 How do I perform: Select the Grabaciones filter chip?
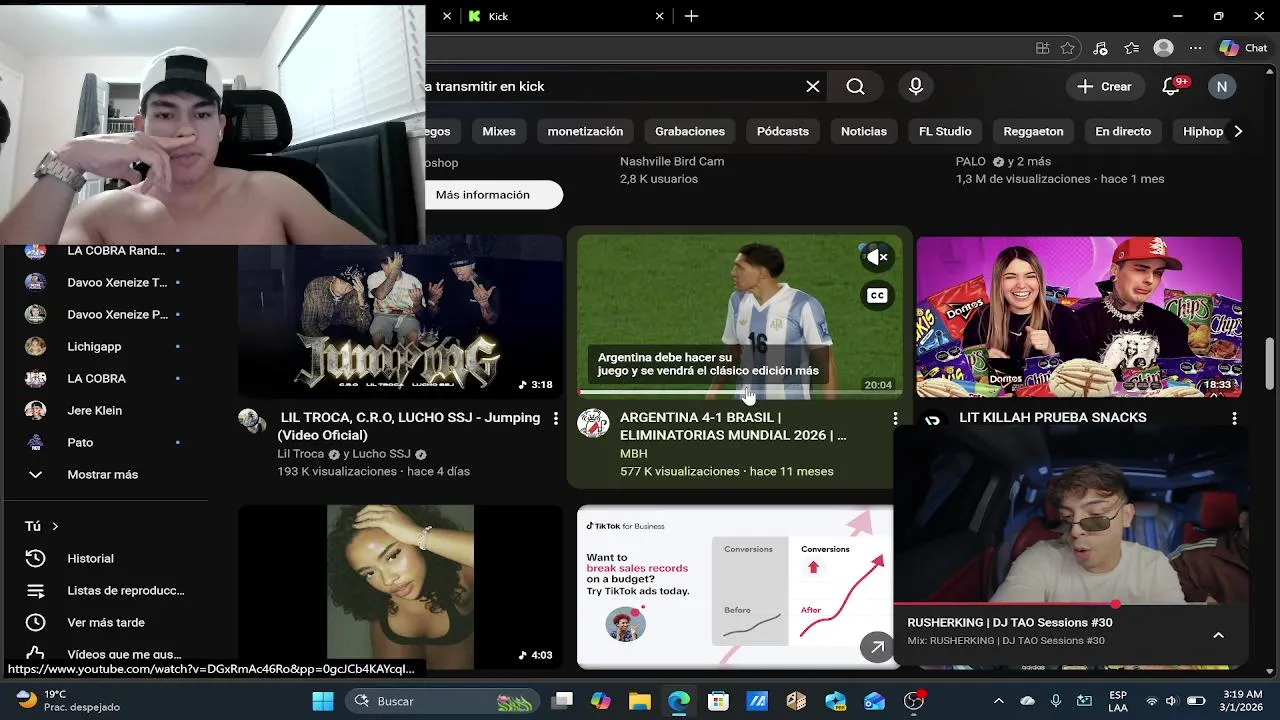click(690, 131)
